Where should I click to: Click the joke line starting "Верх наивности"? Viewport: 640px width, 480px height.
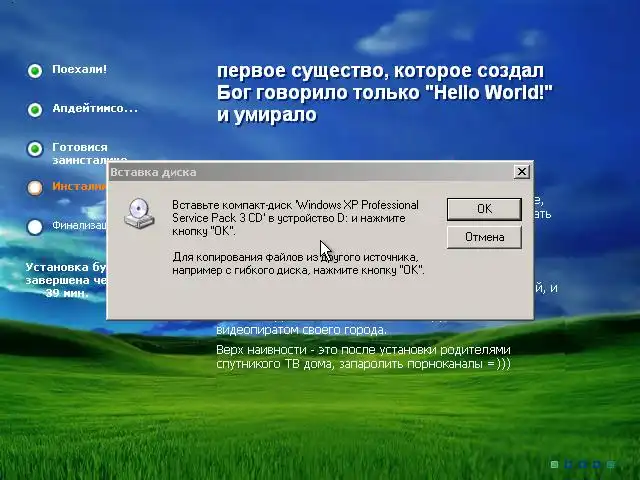click(x=363, y=357)
